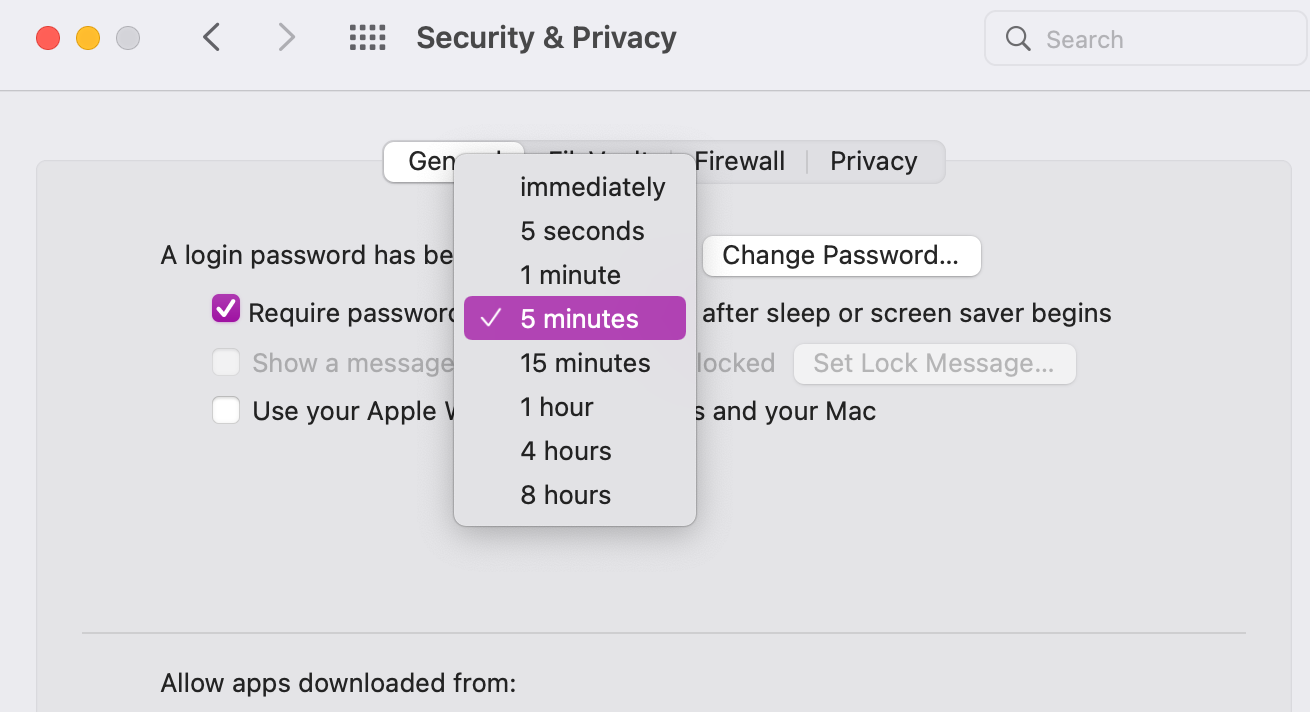This screenshot has height=712, width=1310.
Task: Click the back navigation arrow
Action: pyautogui.click(x=211, y=38)
